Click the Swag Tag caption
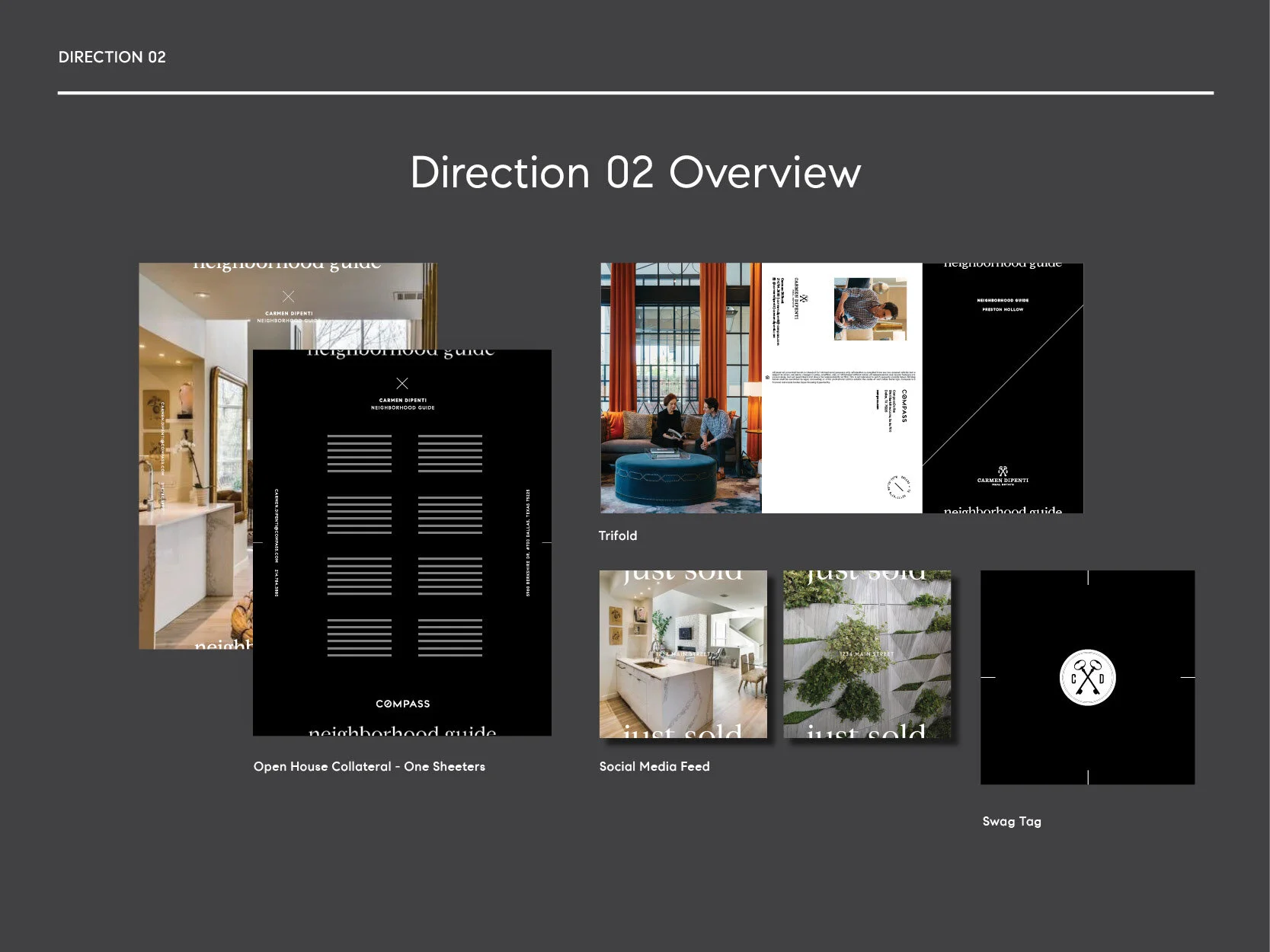 tap(1011, 821)
